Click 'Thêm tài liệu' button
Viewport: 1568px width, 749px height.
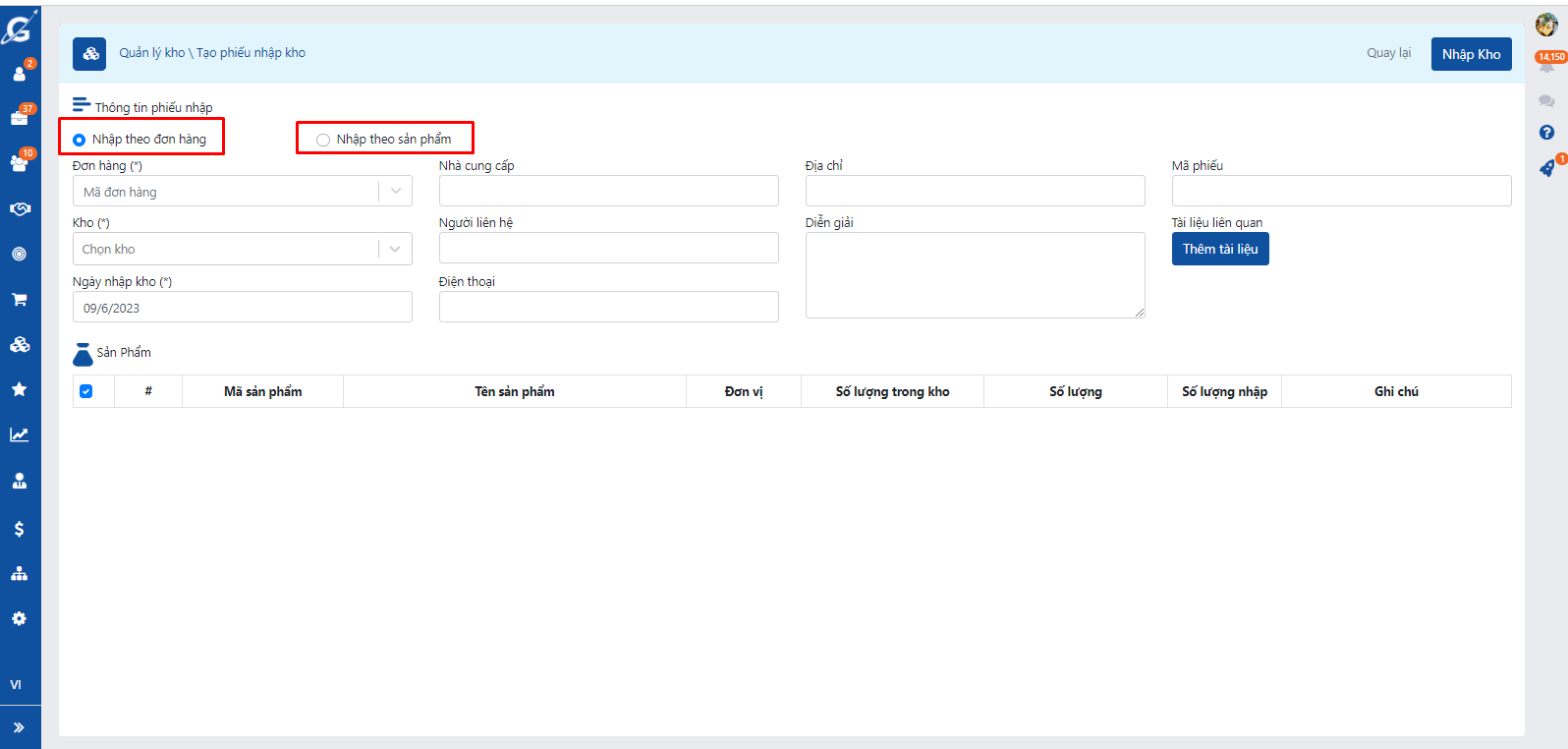tap(1219, 250)
